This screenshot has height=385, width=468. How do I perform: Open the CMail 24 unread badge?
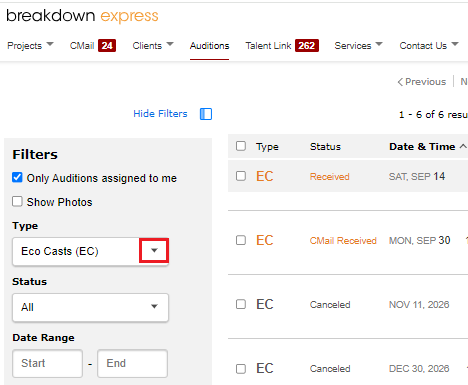coord(107,46)
